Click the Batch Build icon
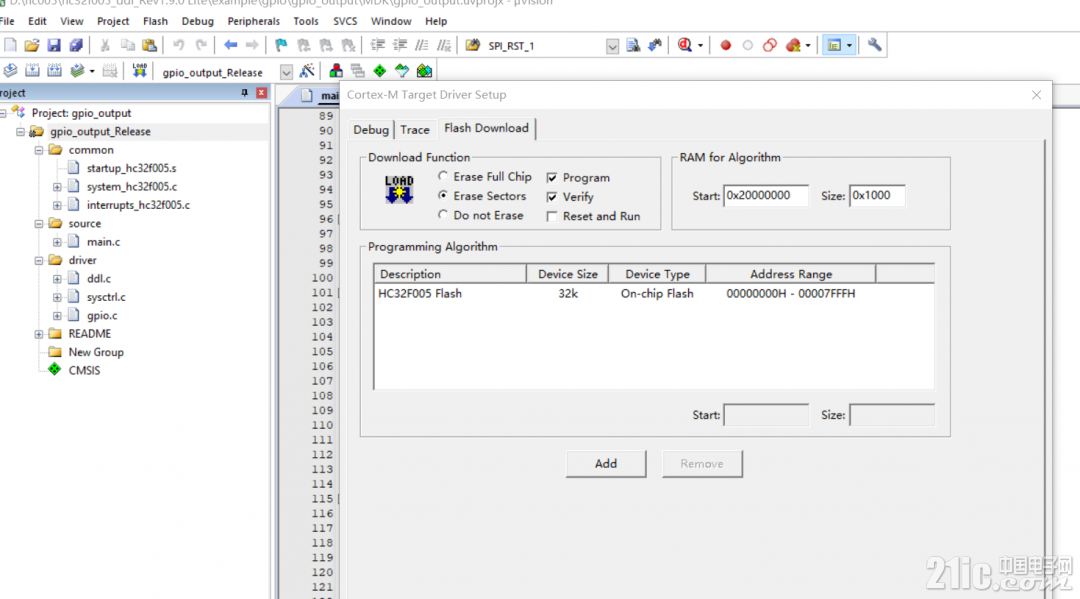 point(77,70)
